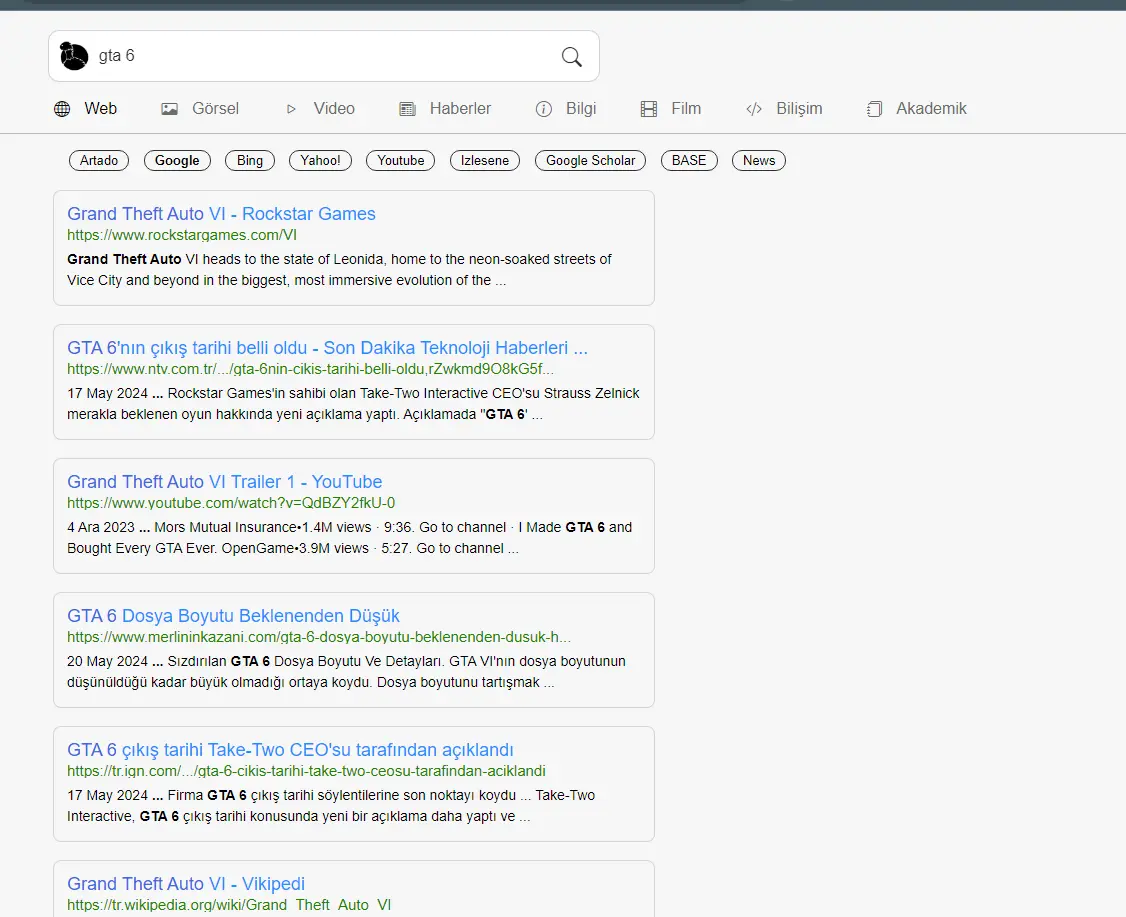The width and height of the screenshot is (1126, 917).
Task: Open GTA 6 Dosya Boyutu Beklenenden Düşük result
Action: click(x=233, y=616)
